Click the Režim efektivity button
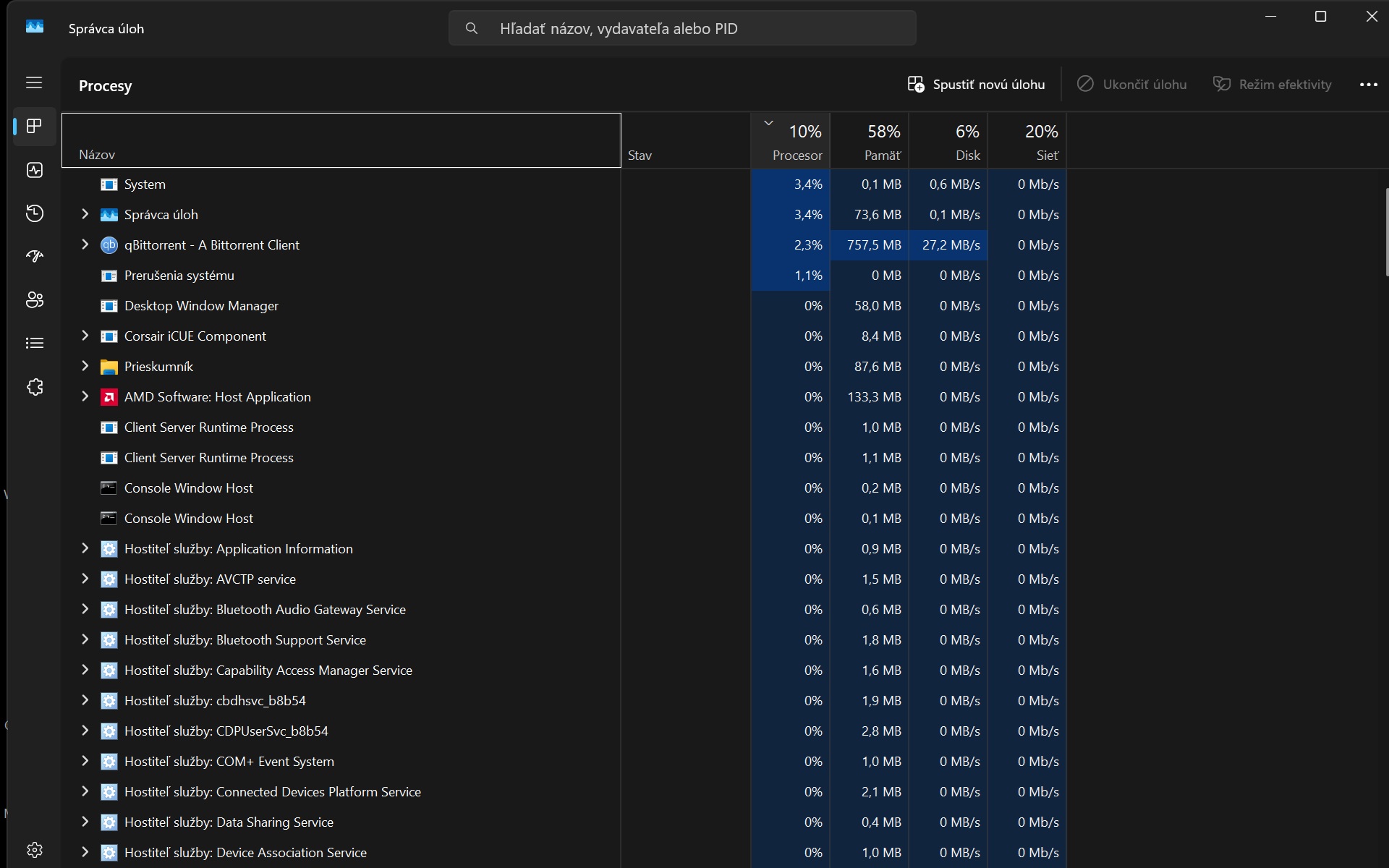This screenshot has height=868, width=1389. [x=1272, y=85]
